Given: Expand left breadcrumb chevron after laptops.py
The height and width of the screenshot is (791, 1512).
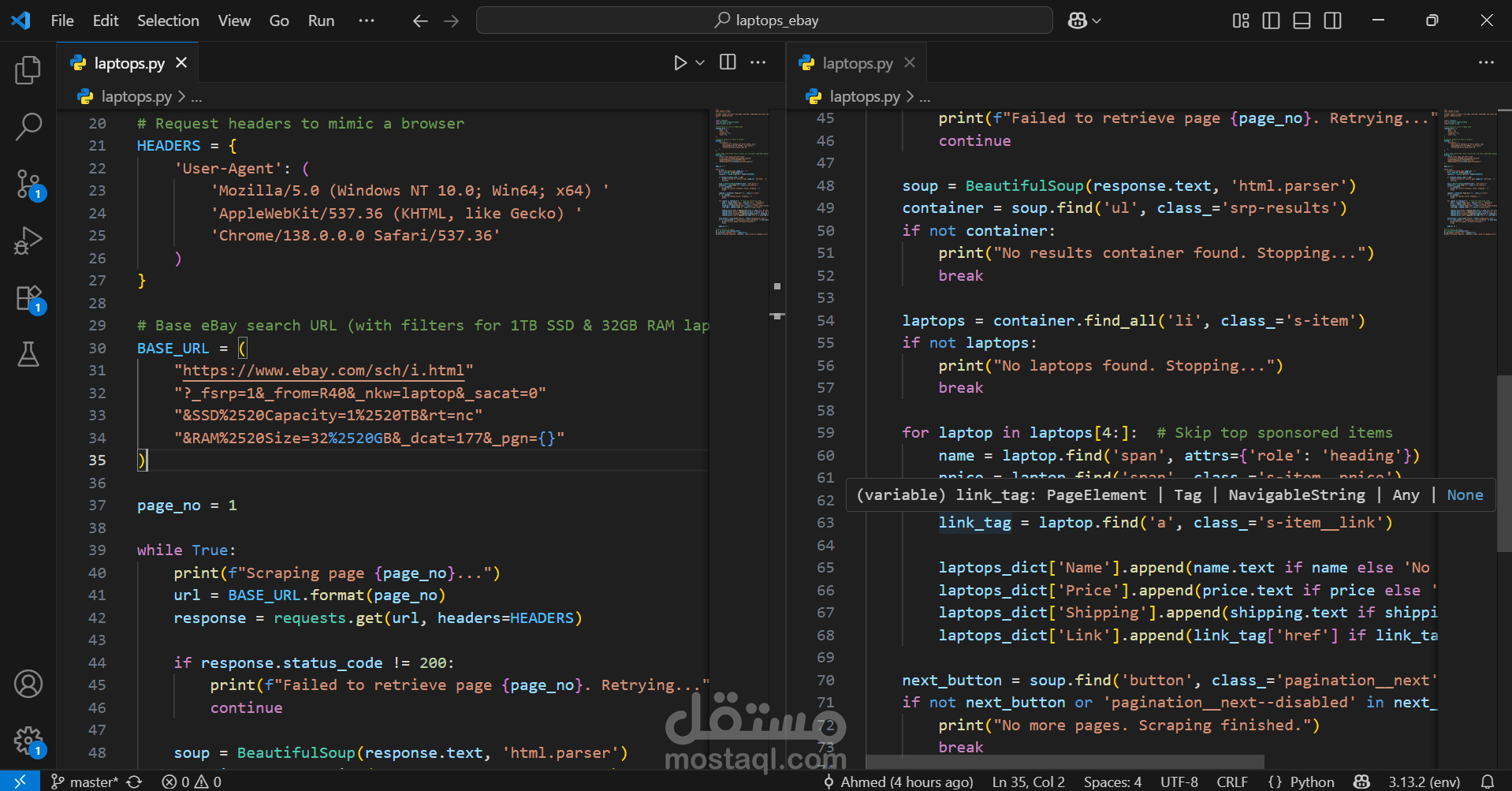Looking at the screenshot, I should tap(182, 96).
